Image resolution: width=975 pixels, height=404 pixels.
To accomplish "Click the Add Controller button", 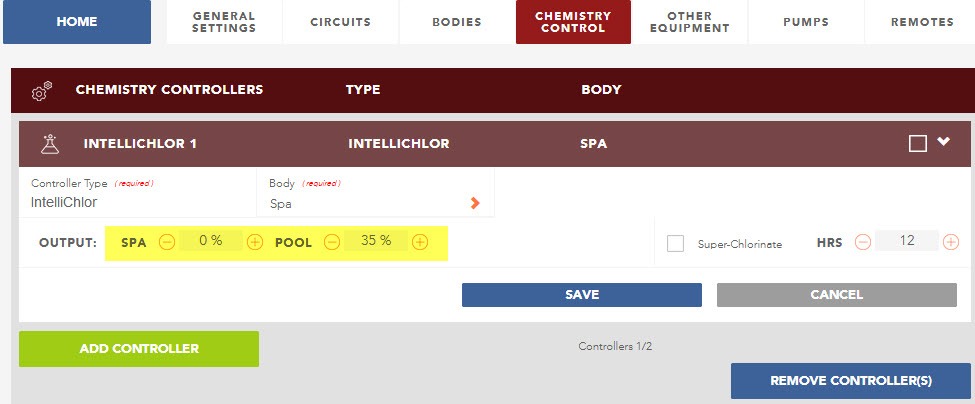I will 139,349.
